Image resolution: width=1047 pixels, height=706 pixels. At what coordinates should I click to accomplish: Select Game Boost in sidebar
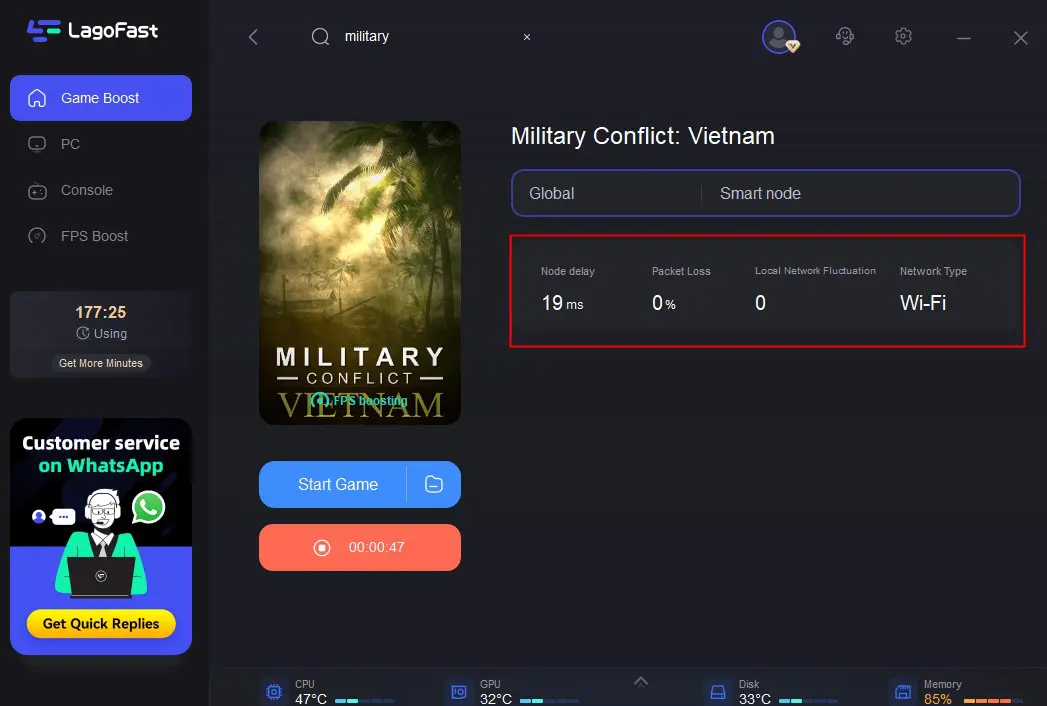[101, 98]
